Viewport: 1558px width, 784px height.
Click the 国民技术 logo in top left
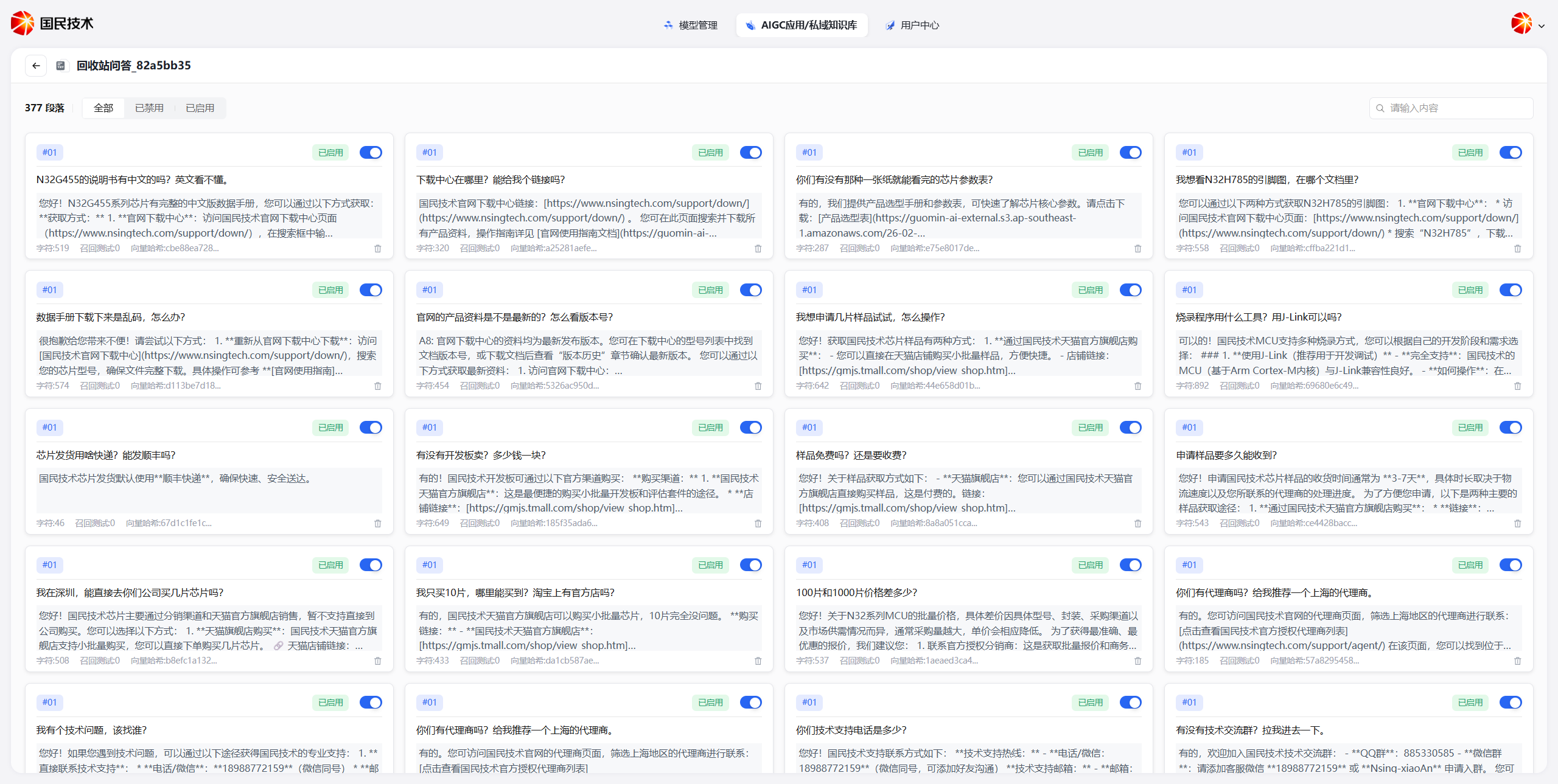pyautogui.click(x=52, y=23)
